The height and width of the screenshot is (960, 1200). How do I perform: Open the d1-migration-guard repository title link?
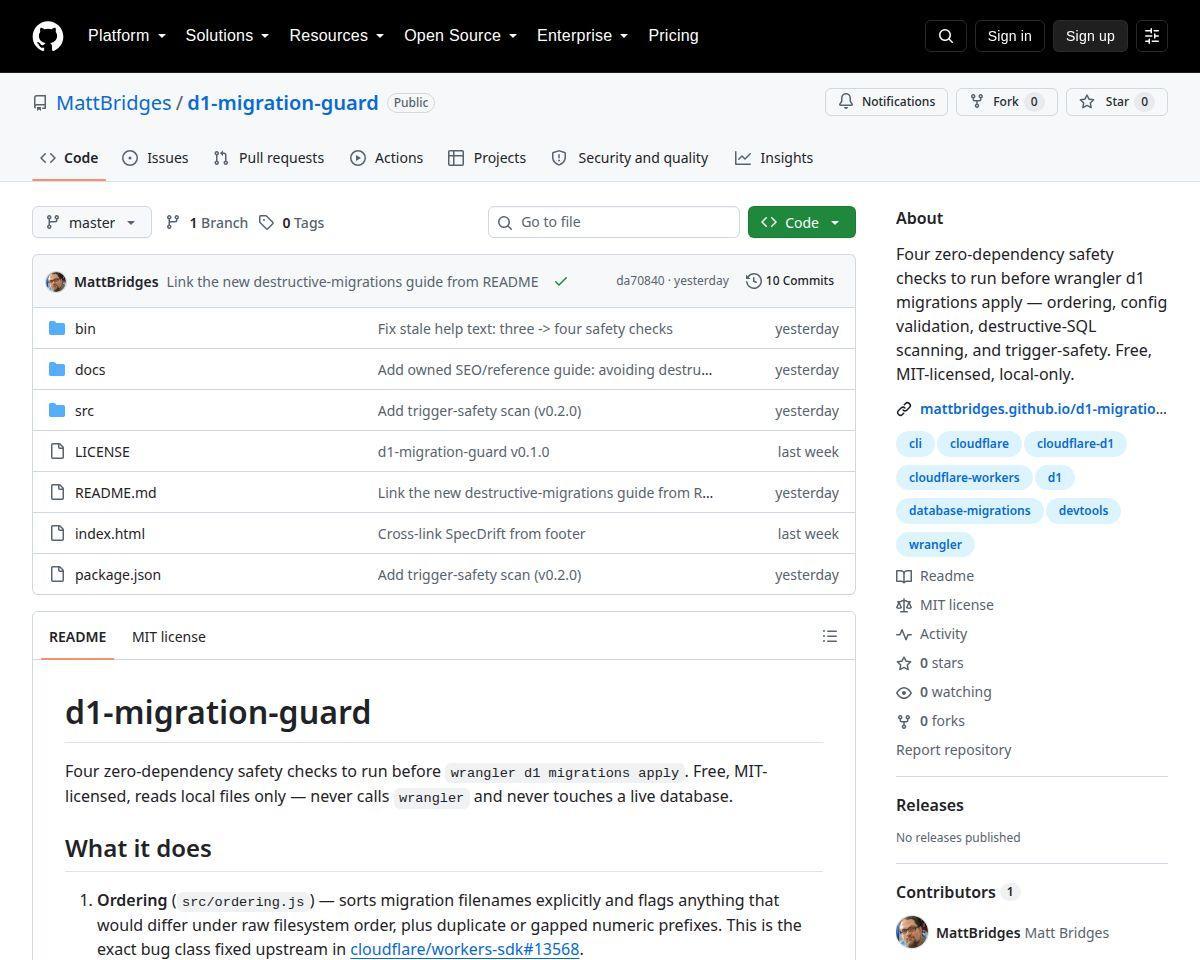tap(283, 103)
